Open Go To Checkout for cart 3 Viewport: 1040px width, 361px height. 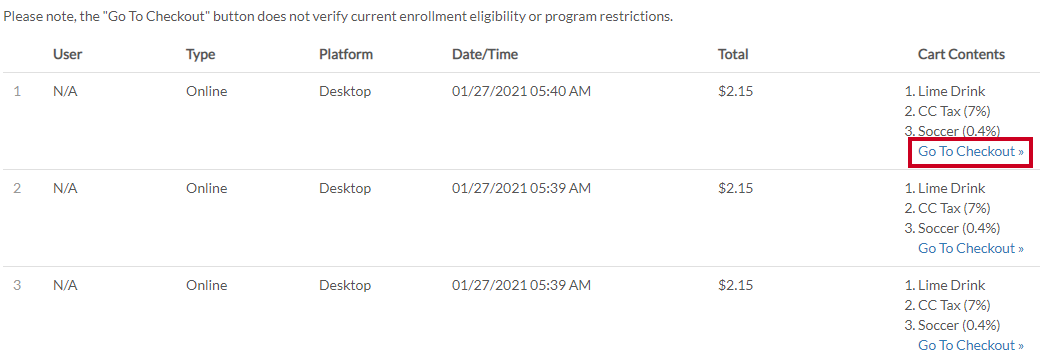970,346
